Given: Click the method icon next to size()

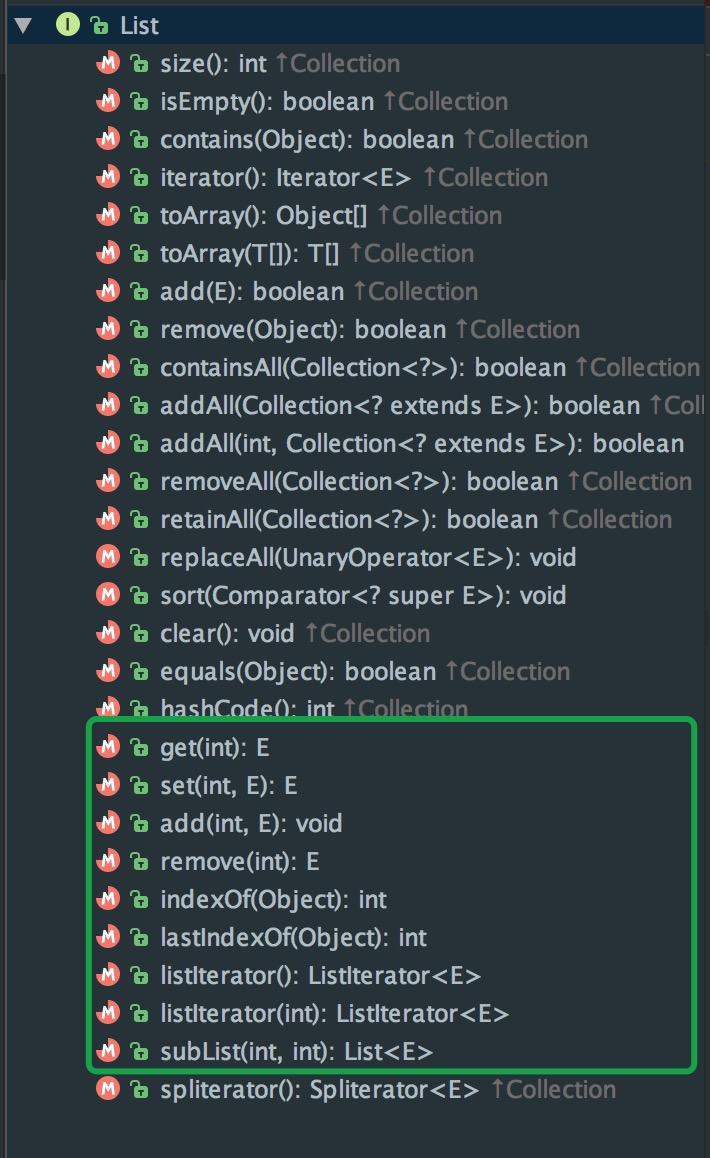Looking at the screenshot, I should pos(108,64).
